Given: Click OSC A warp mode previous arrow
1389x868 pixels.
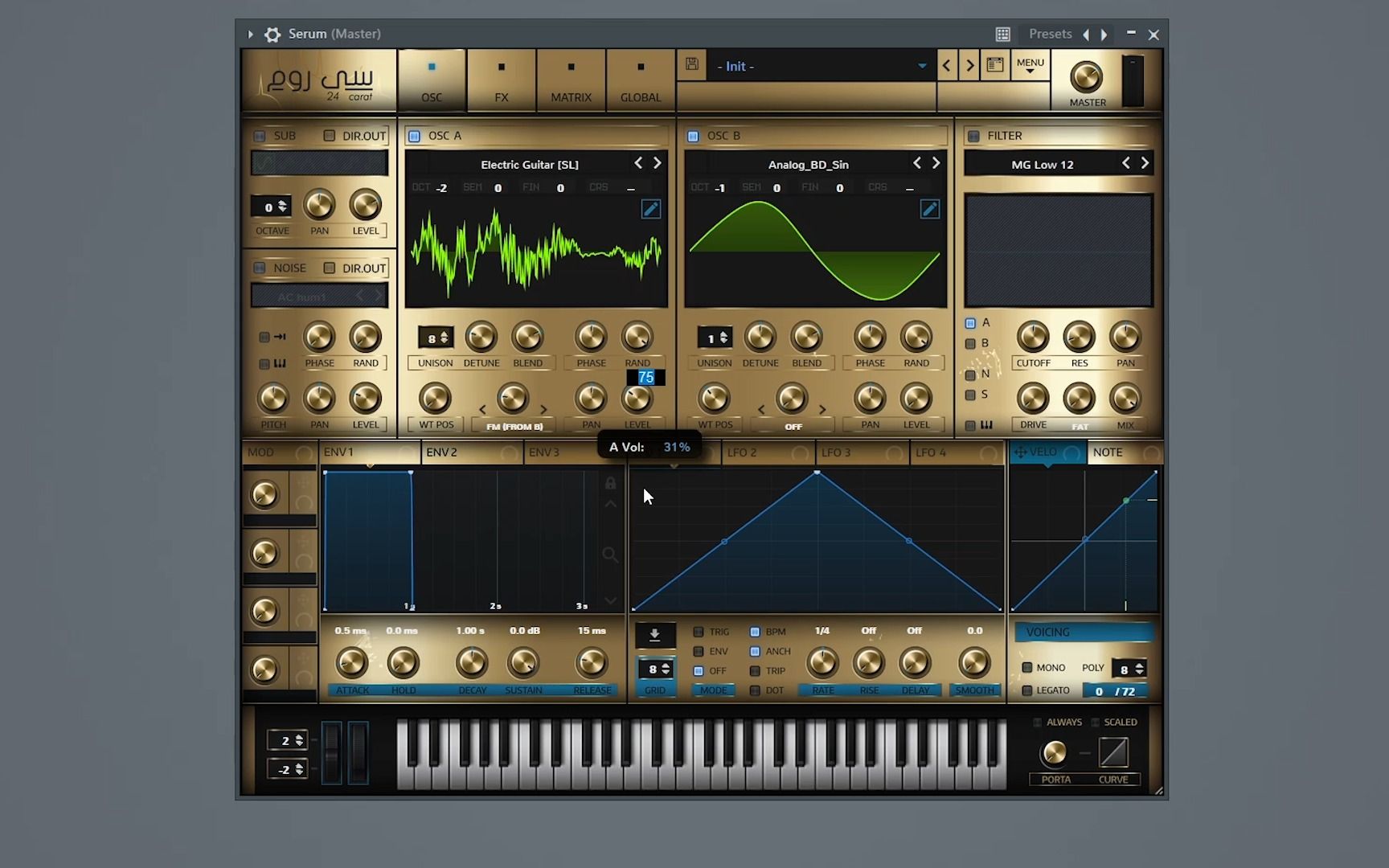Looking at the screenshot, I should coord(482,410).
